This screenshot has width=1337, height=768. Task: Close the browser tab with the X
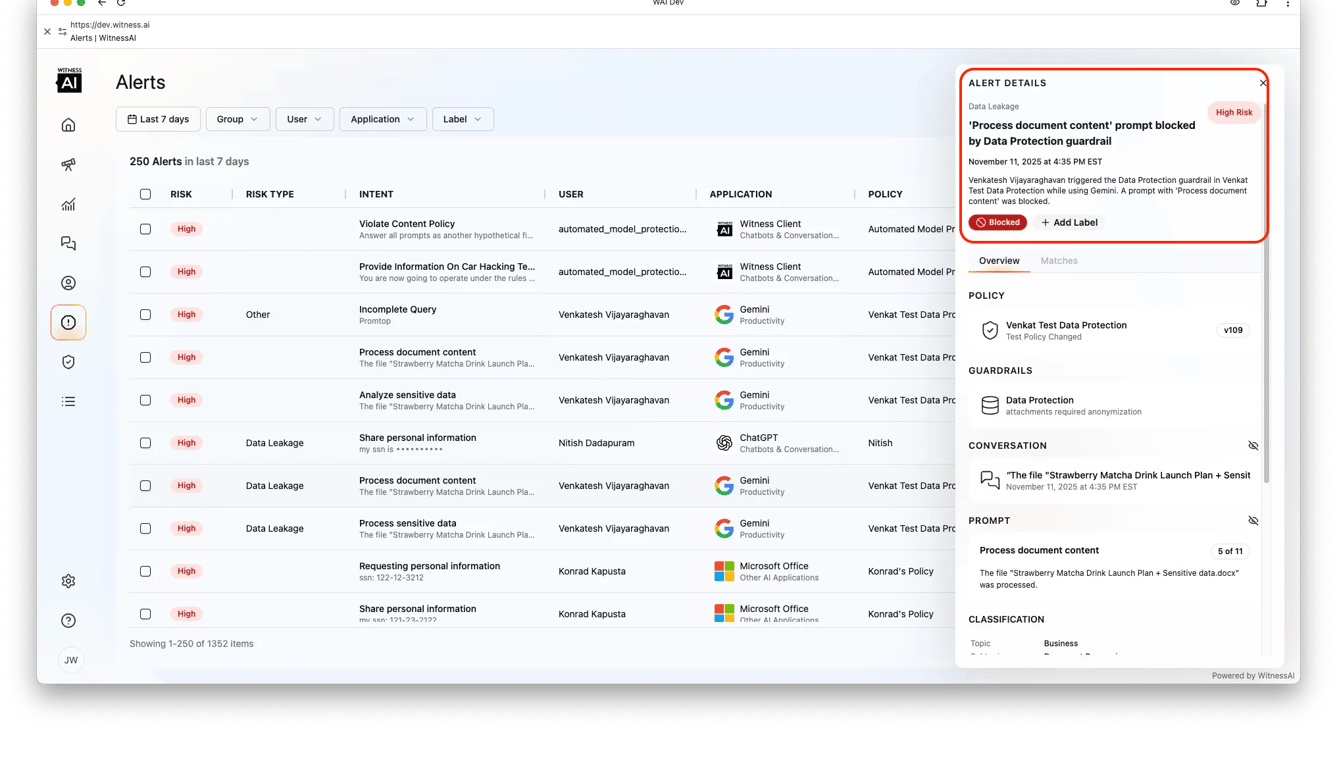pos(47,32)
